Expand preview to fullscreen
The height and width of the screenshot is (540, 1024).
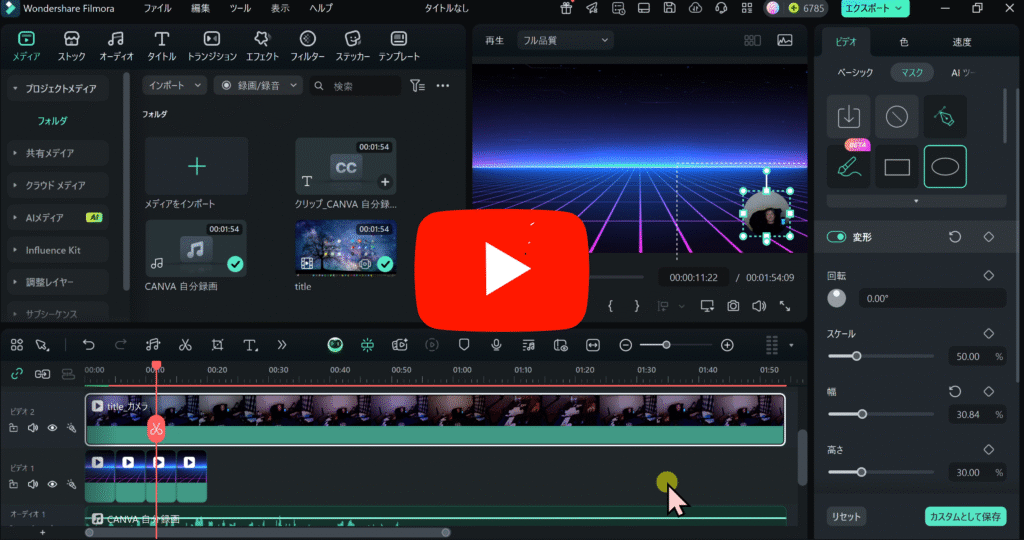(x=784, y=306)
